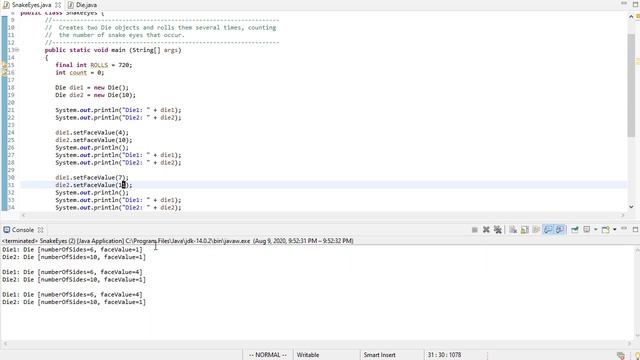This screenshot has width=640, height=360.
Task: Switch to the Die.java editor tab
Action: [82, 5]
